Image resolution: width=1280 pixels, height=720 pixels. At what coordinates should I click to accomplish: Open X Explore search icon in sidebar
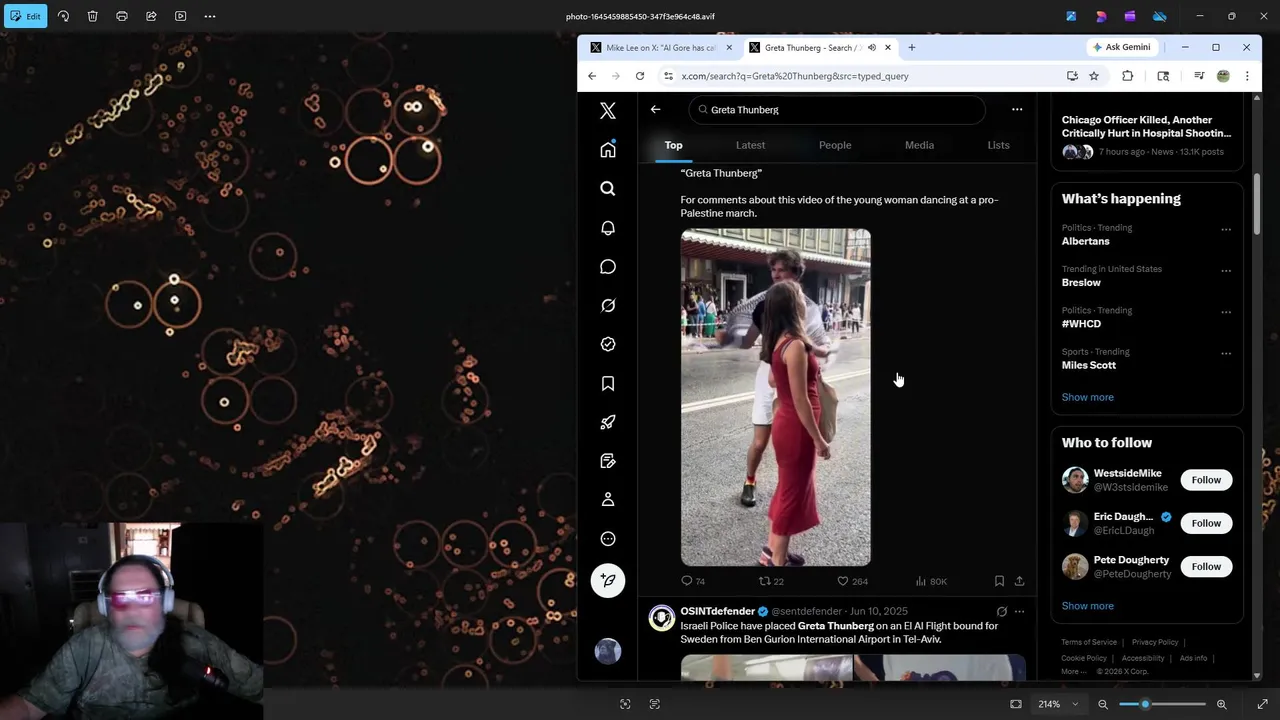[x=608, y=189]
